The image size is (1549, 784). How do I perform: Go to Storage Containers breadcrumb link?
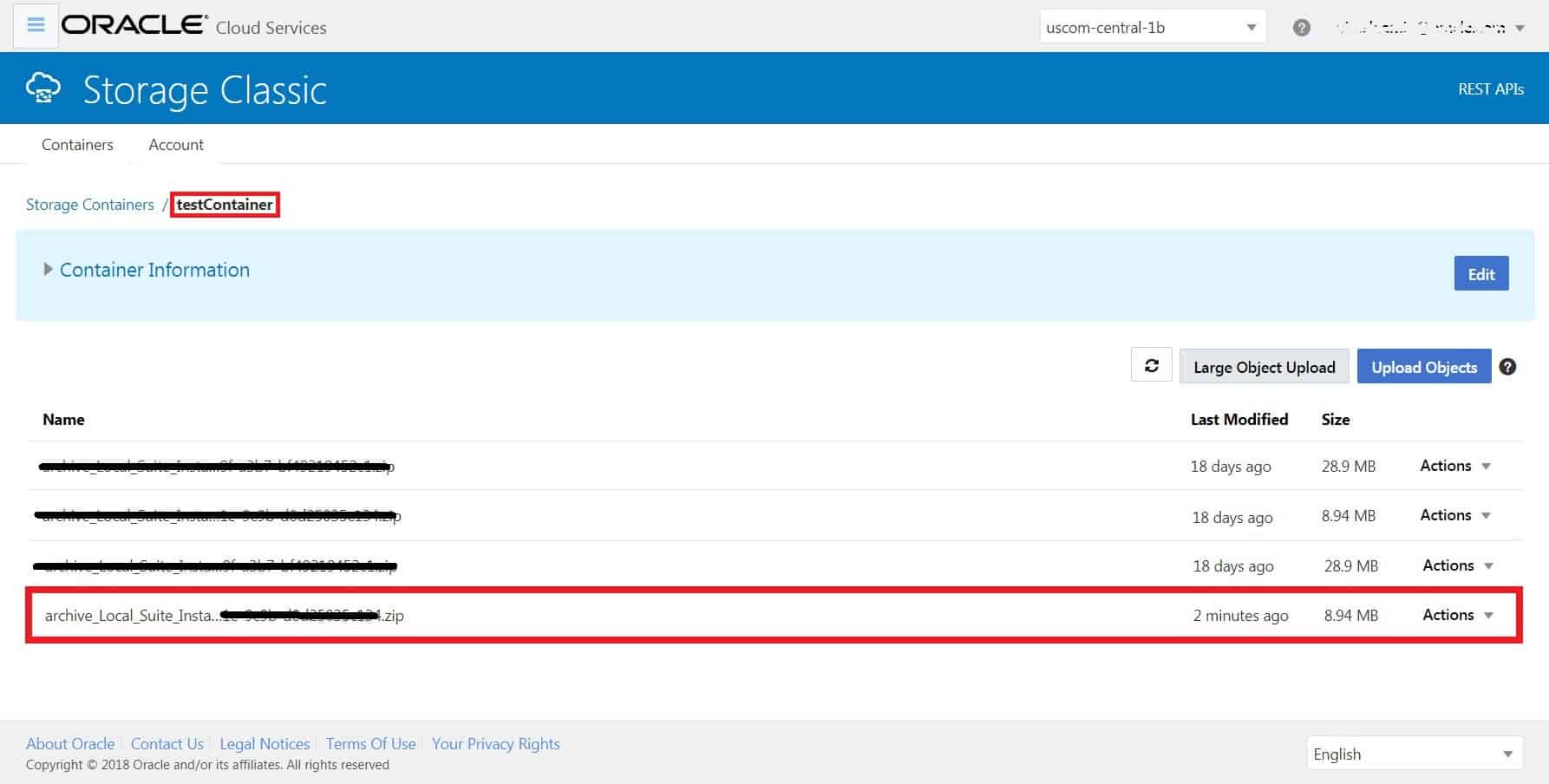point(90,205)
